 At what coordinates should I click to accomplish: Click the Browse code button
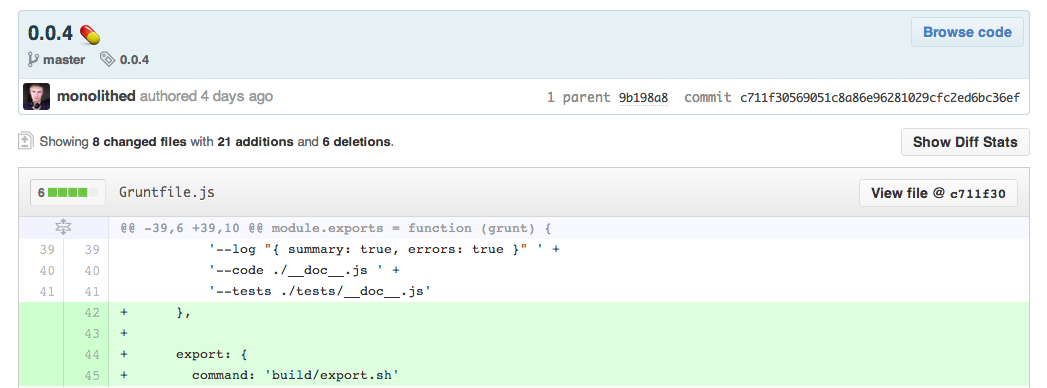click(x=967, y=32)
